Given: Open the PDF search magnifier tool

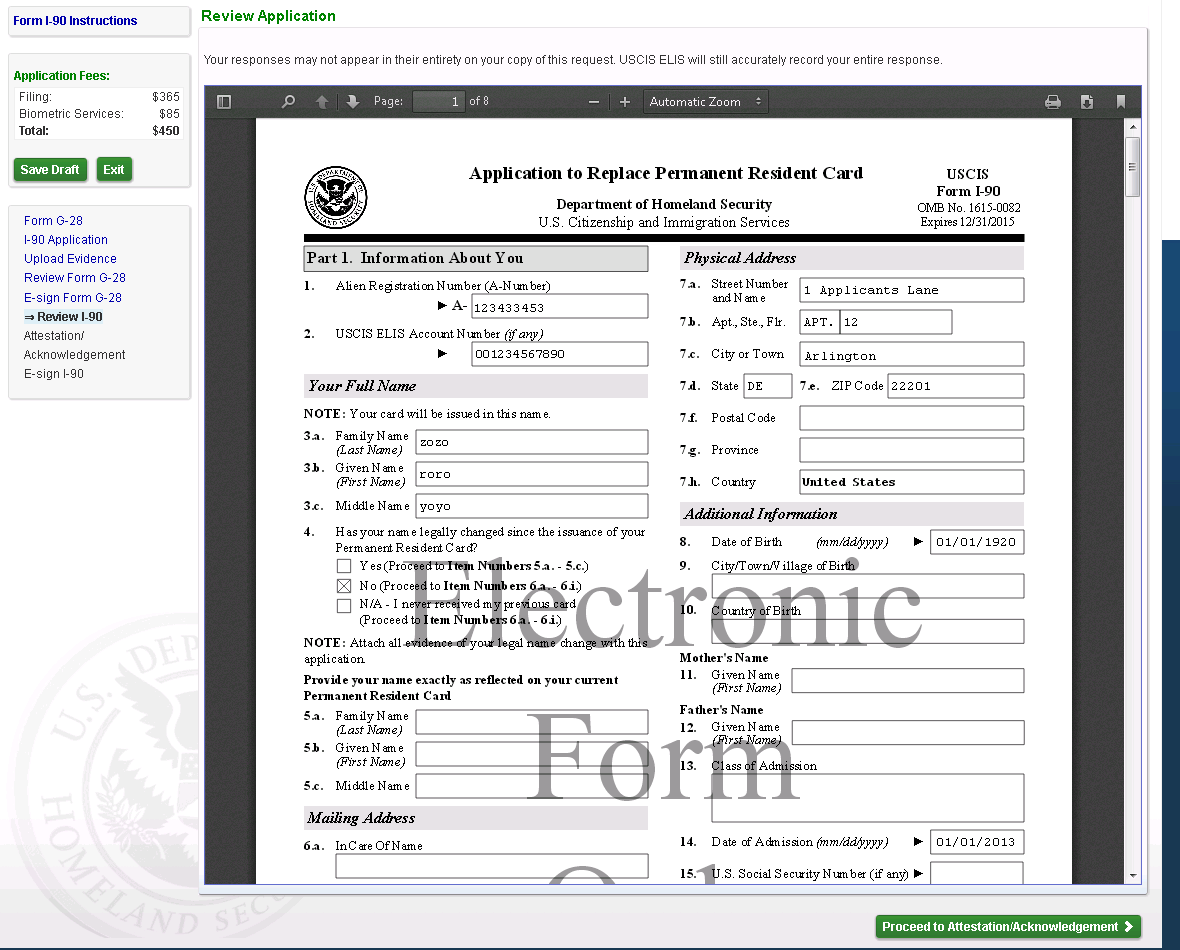Looking at the screenshot, I should pos(289,101).
